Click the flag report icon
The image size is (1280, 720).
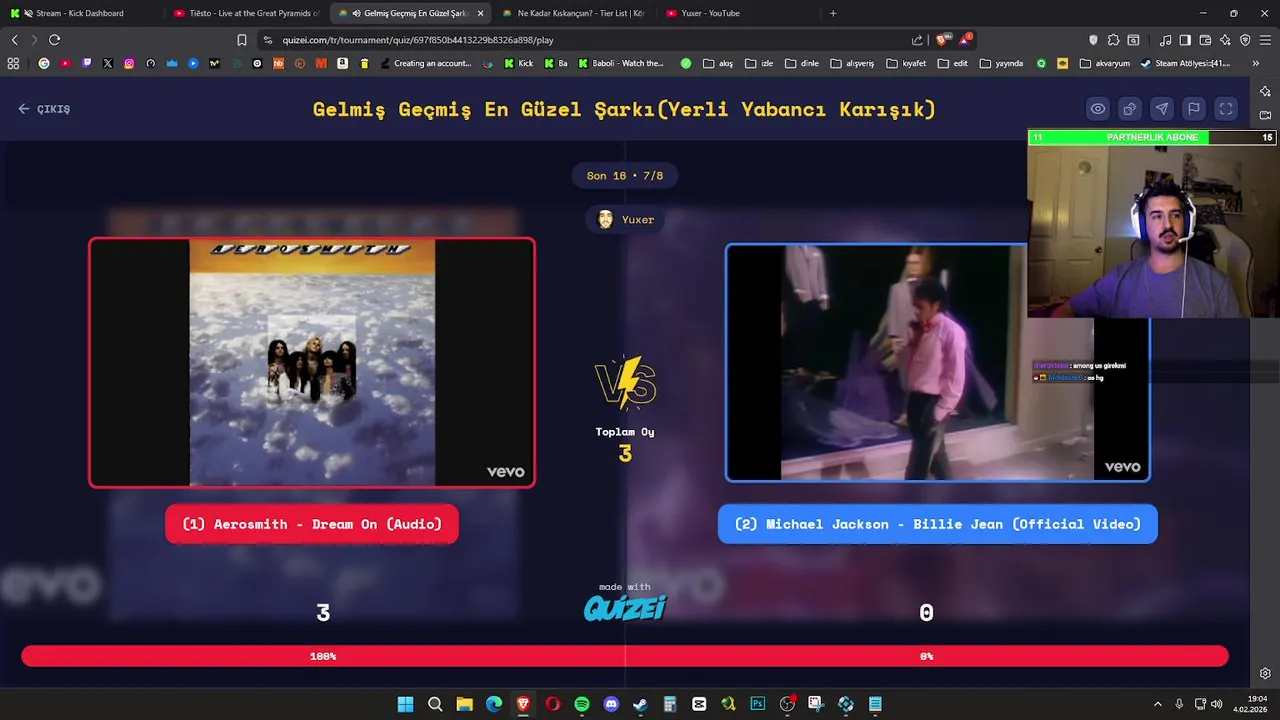(x=1194, y=109)
